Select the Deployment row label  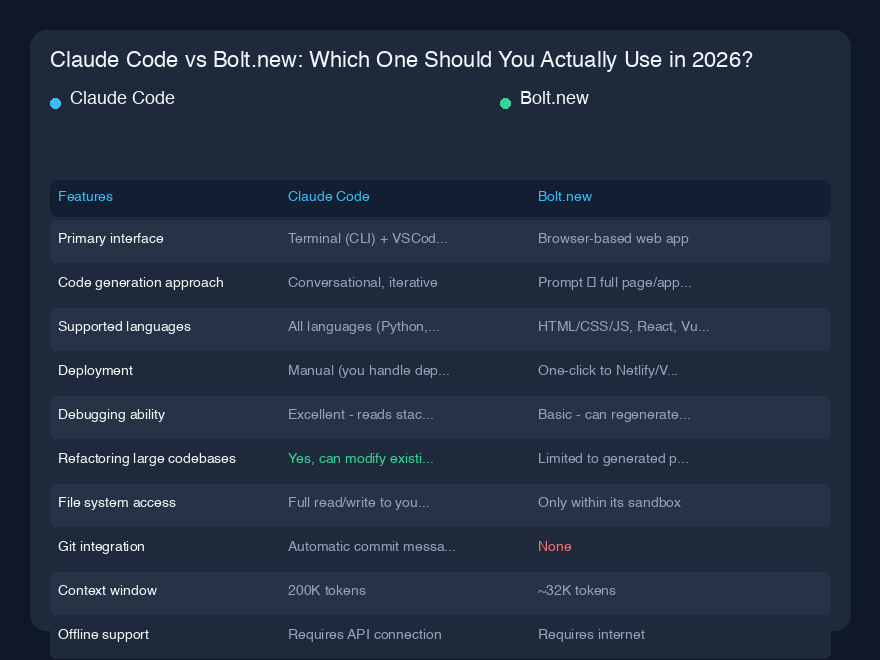[x=95, y=370]
